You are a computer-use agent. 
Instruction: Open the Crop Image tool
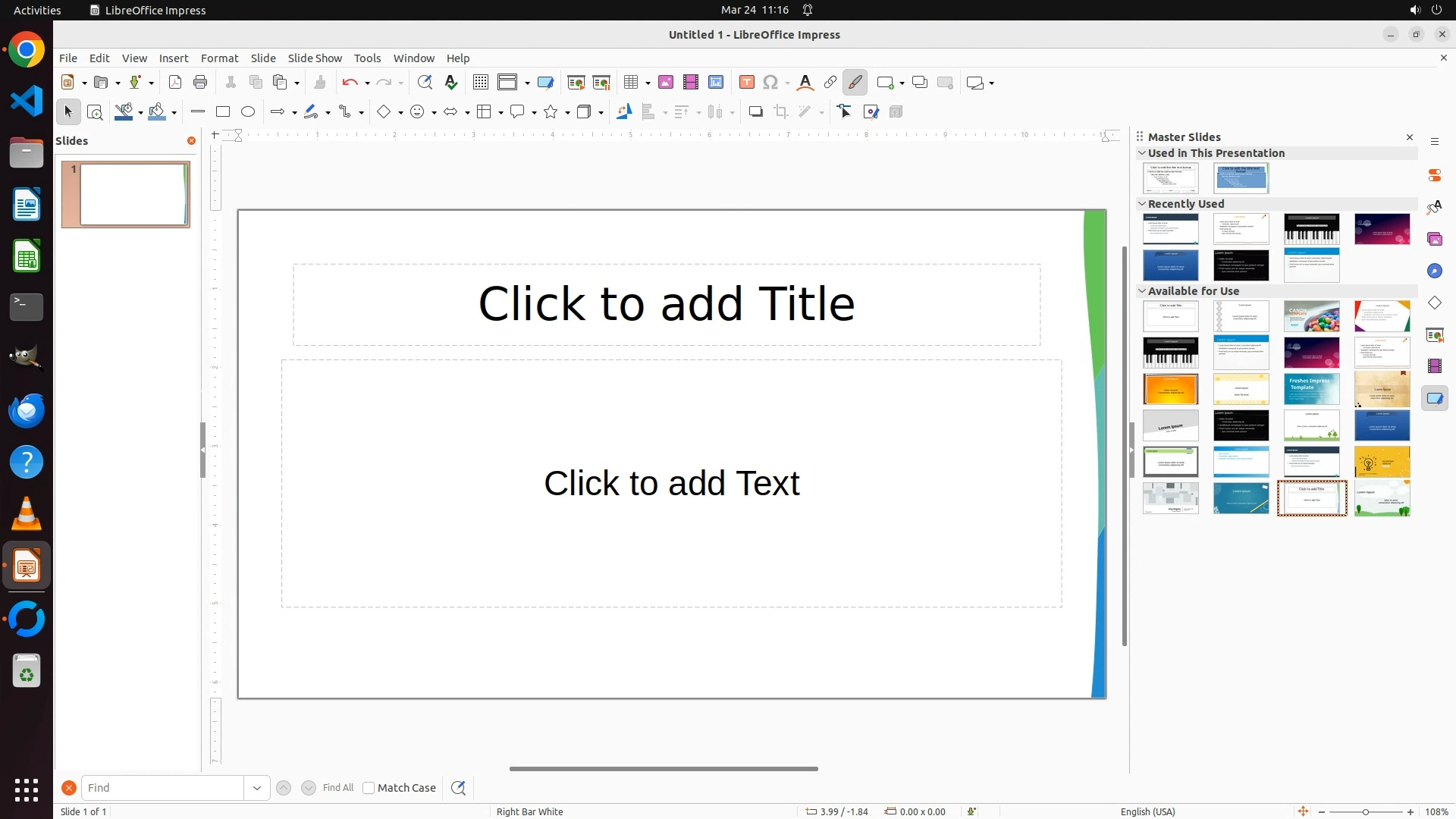click(781, 111)
